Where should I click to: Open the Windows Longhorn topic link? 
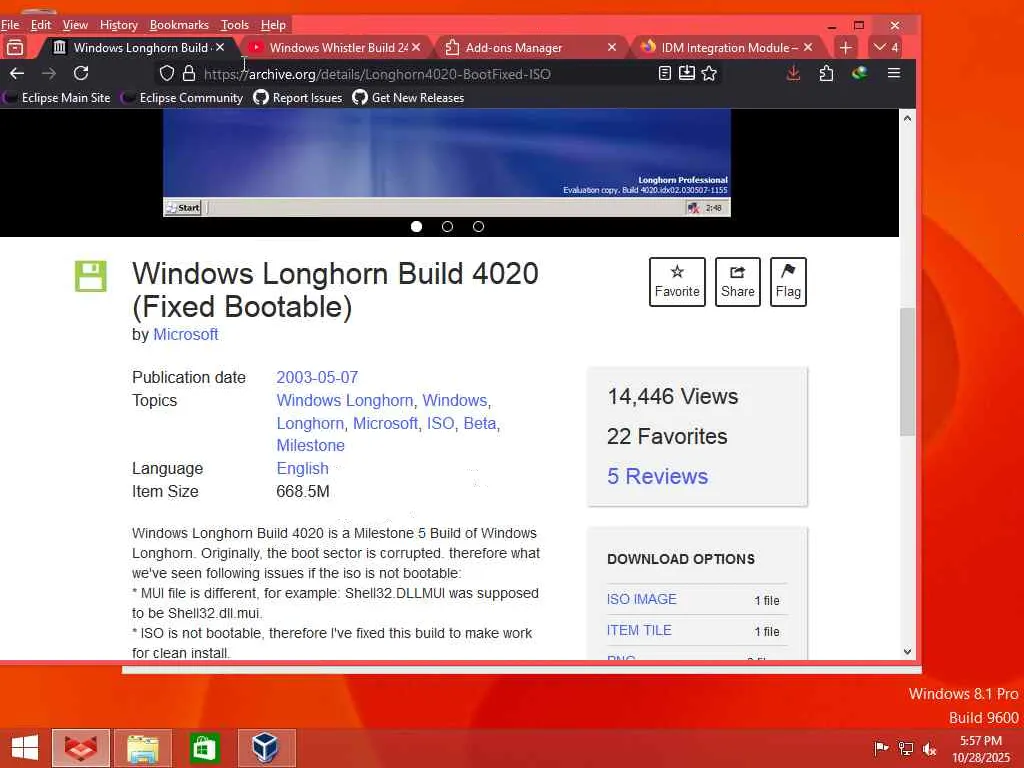pos(345,400)
